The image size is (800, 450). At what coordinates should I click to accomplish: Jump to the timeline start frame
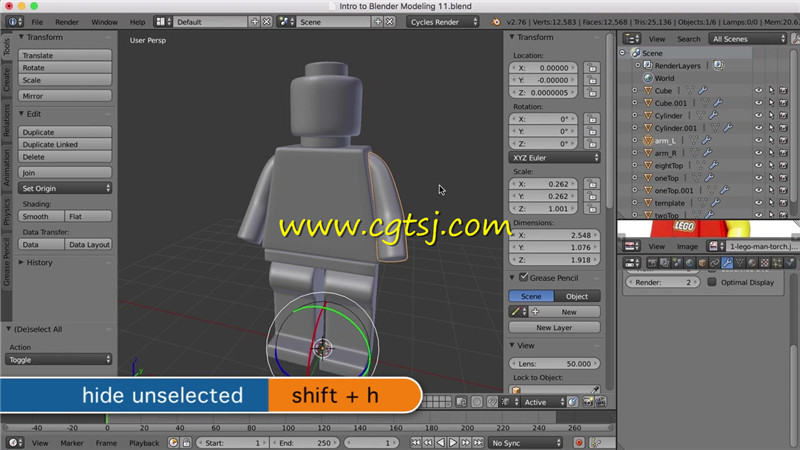click(416, 442)
